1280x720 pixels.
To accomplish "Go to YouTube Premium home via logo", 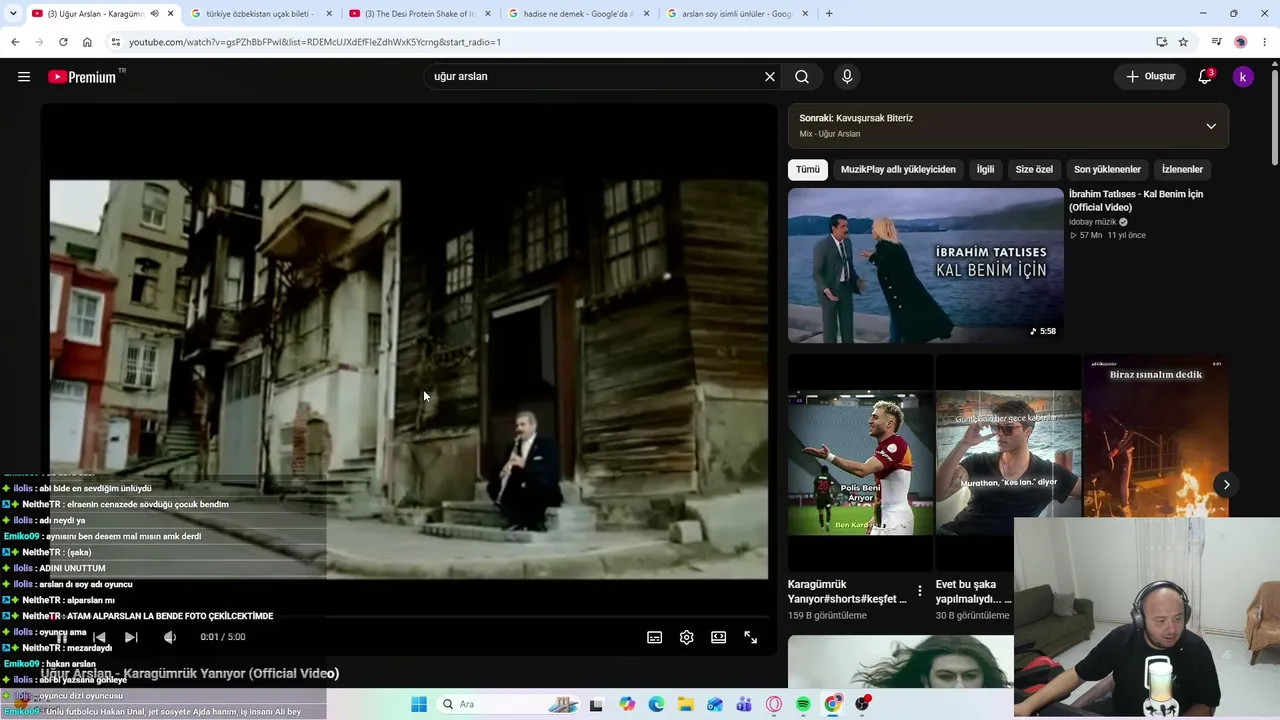I will 82,77.
